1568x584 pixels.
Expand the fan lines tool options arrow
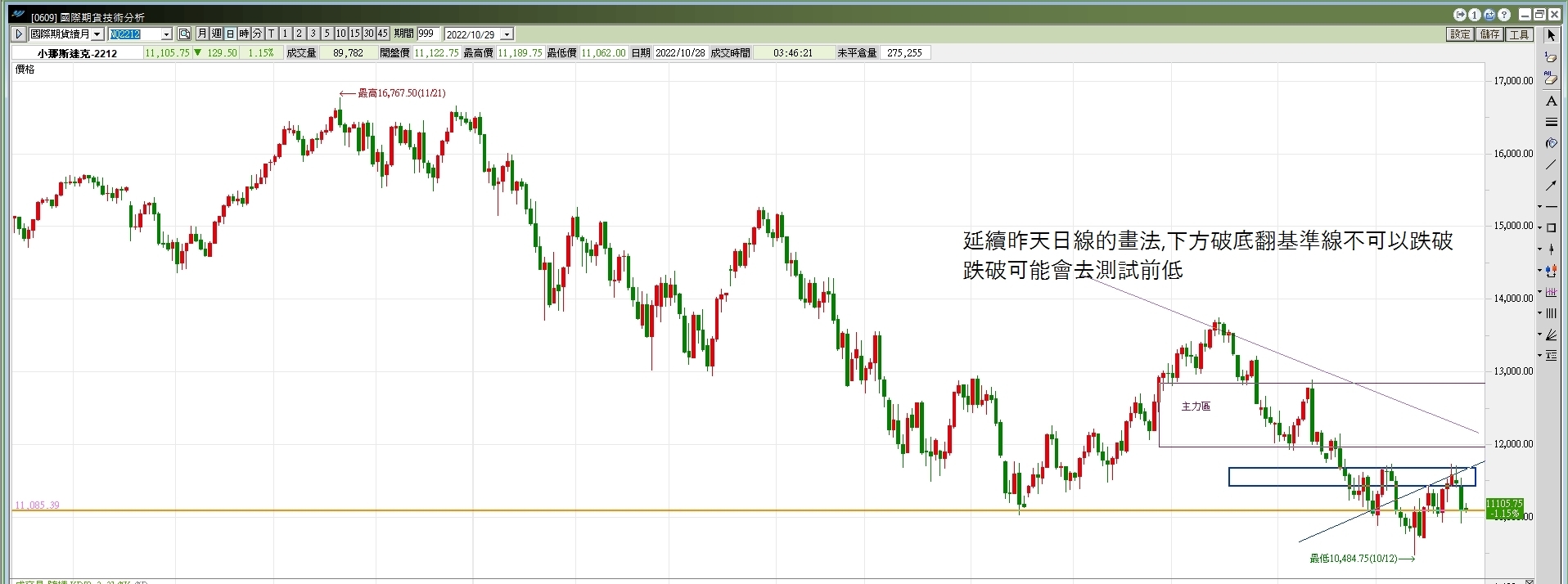[x=1539, y=335]
